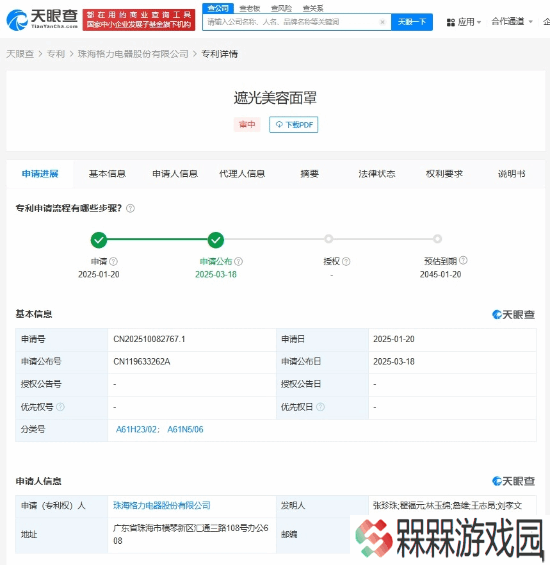The height and width of the screenshot is (565, 550).
Task: Switch to the 申请进展 tab
Action: tap(40, 174)
